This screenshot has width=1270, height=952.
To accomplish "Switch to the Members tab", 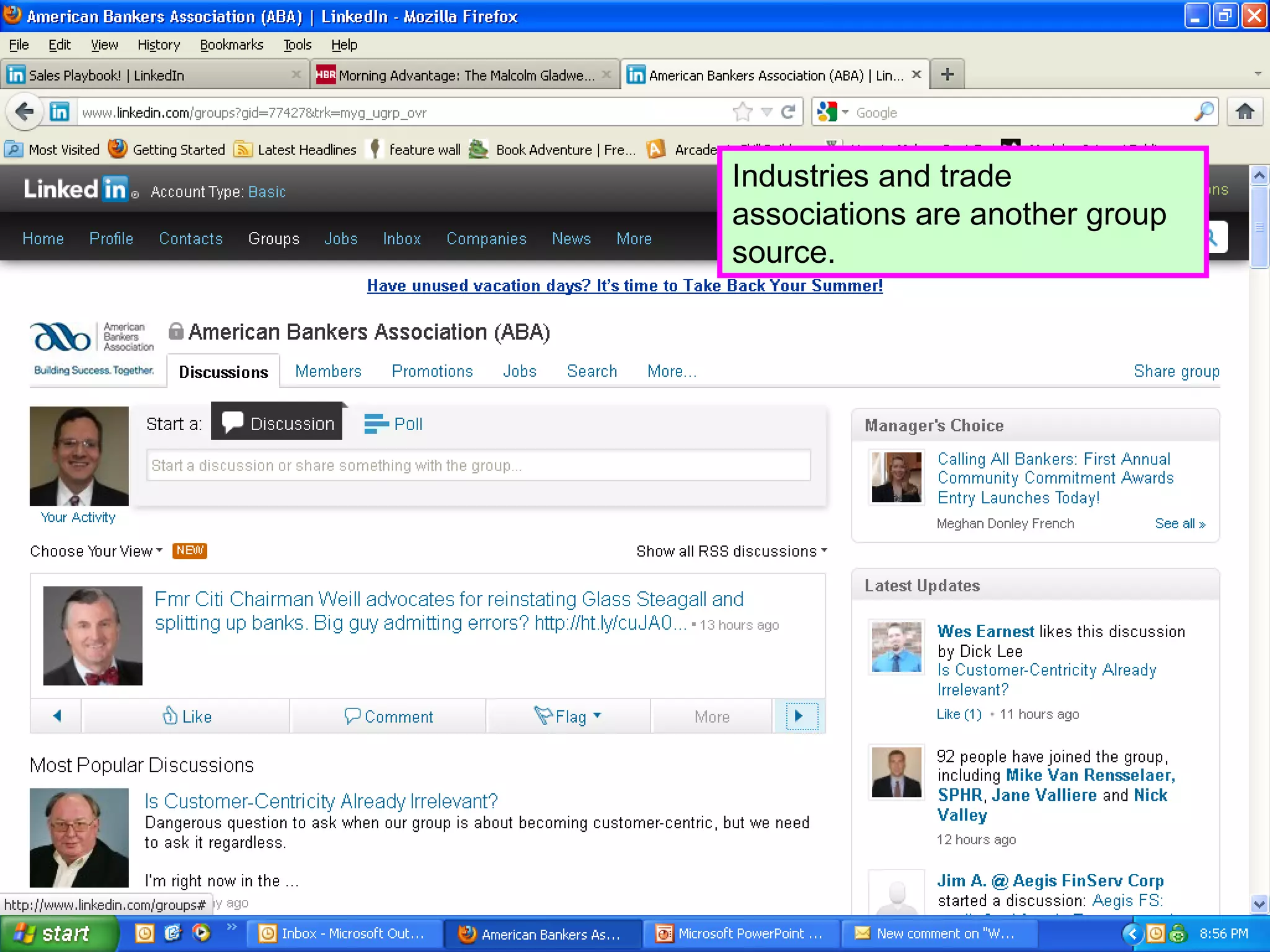I will pos(328,371).
